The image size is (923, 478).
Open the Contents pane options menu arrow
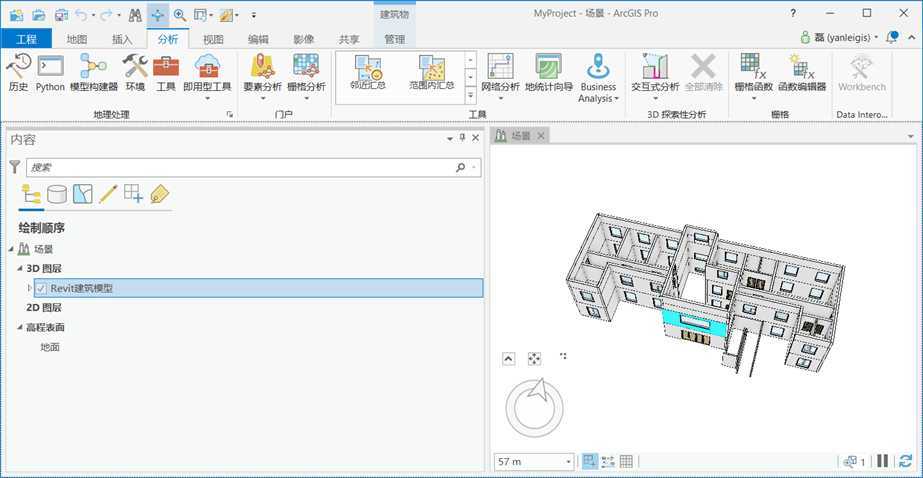[450, 139]
